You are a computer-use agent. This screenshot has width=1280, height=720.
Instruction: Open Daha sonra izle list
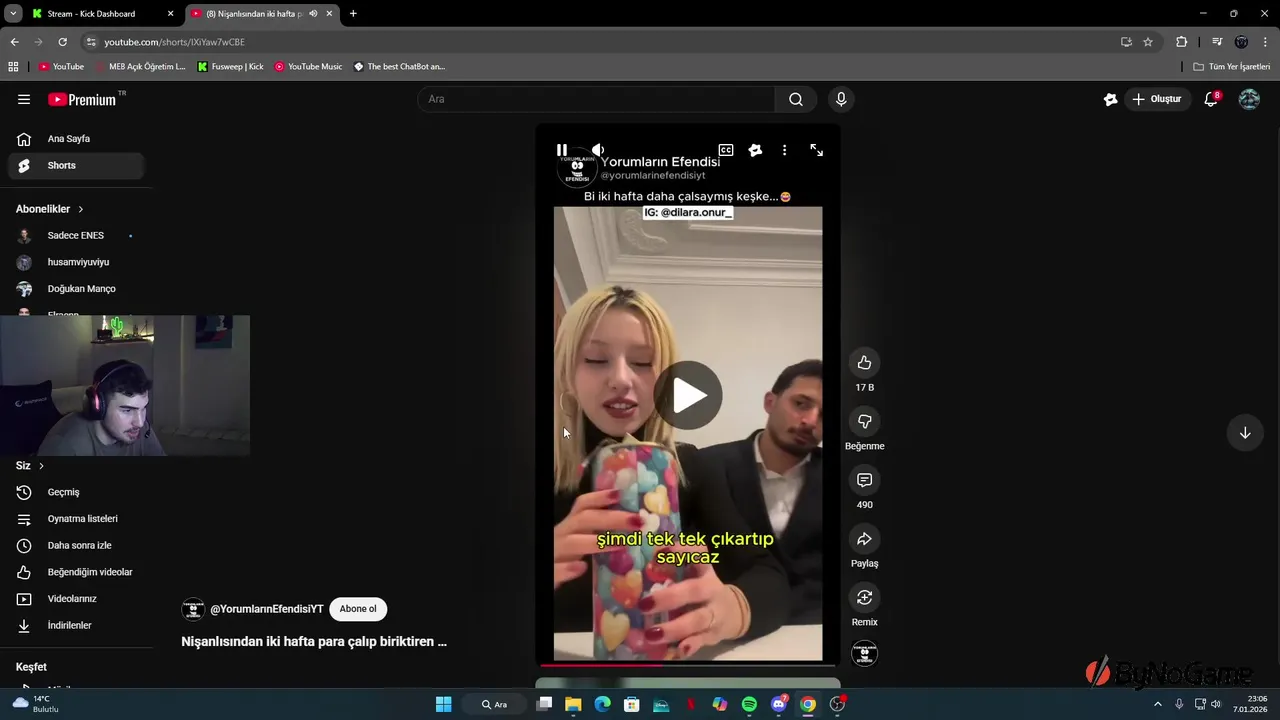[x=76, y=545]
